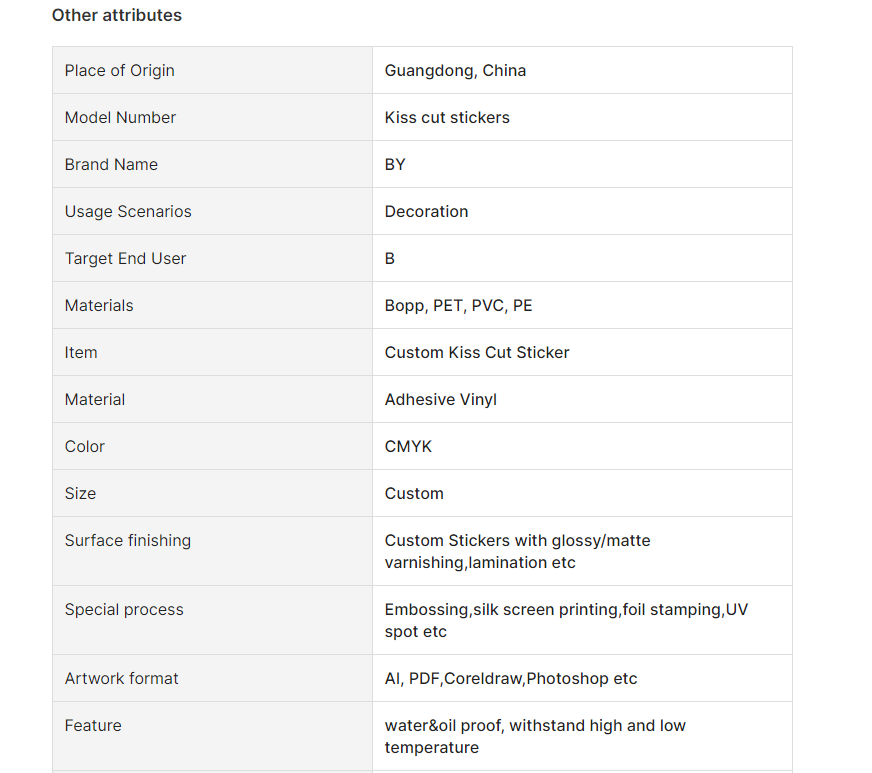Select the BY brand value
Screen dimensions: 872x773
point(395,165)
